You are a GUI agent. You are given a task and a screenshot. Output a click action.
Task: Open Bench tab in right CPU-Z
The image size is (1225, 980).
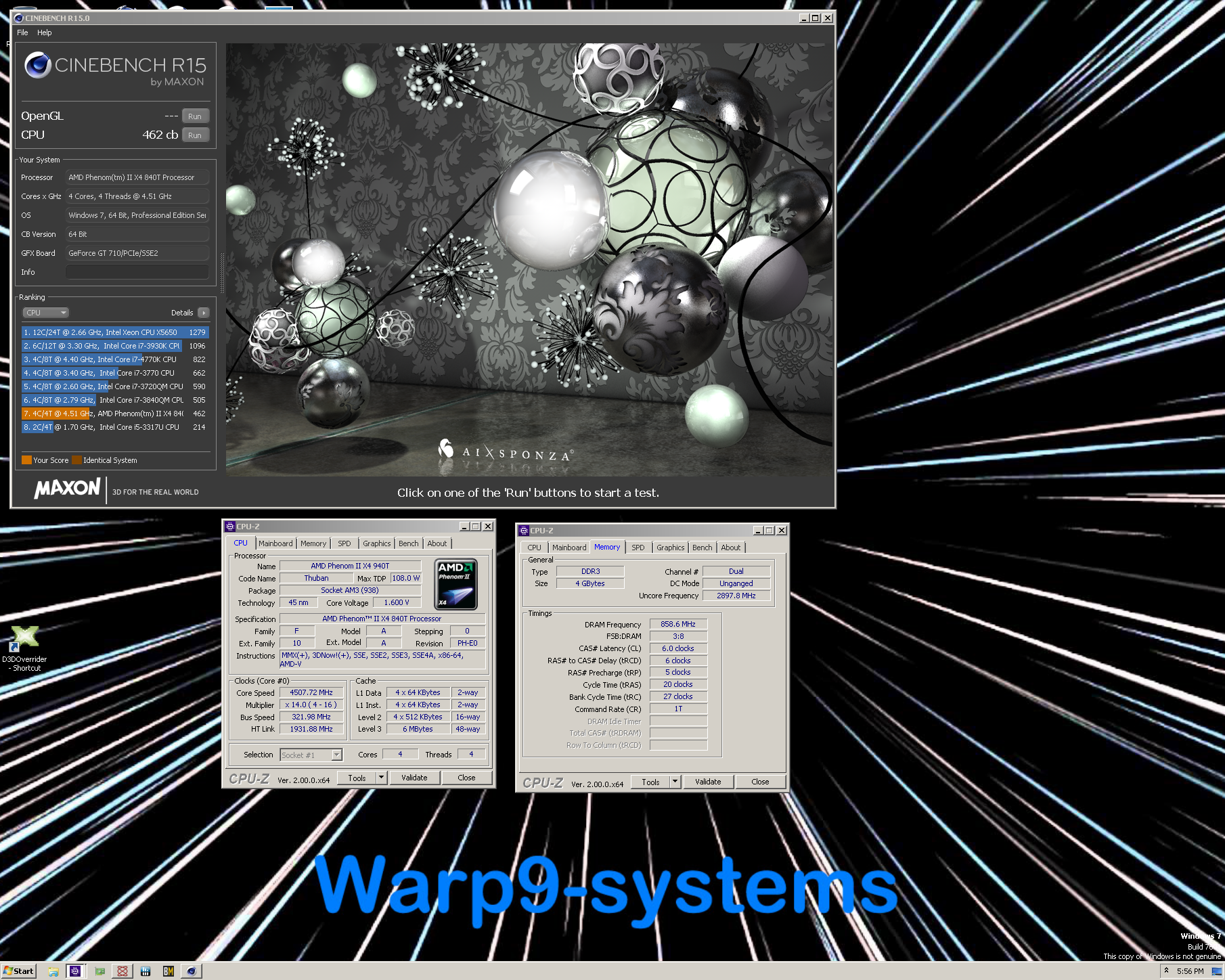(x=702, y=548)
